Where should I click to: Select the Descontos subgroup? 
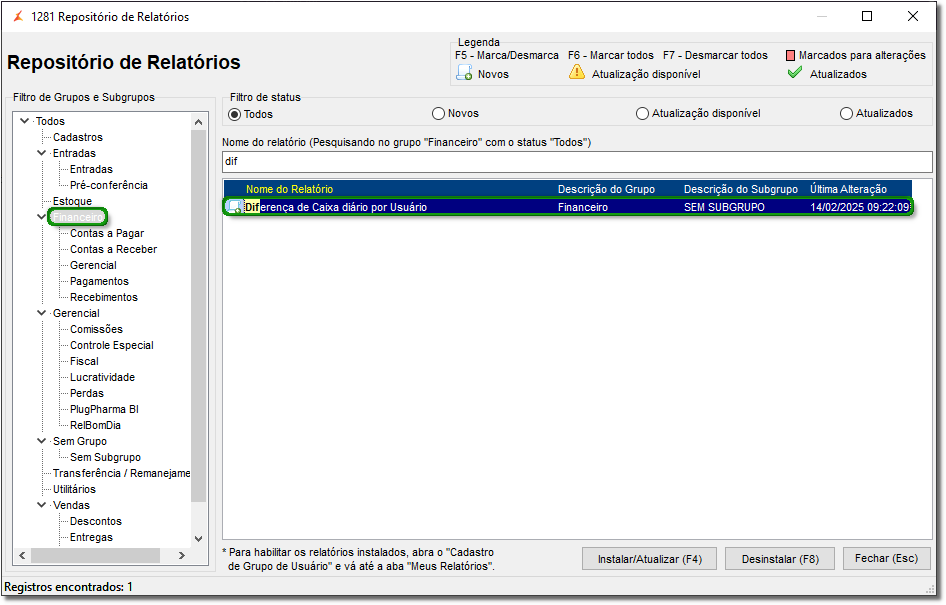pyautogui.click(x=96, y=521)
